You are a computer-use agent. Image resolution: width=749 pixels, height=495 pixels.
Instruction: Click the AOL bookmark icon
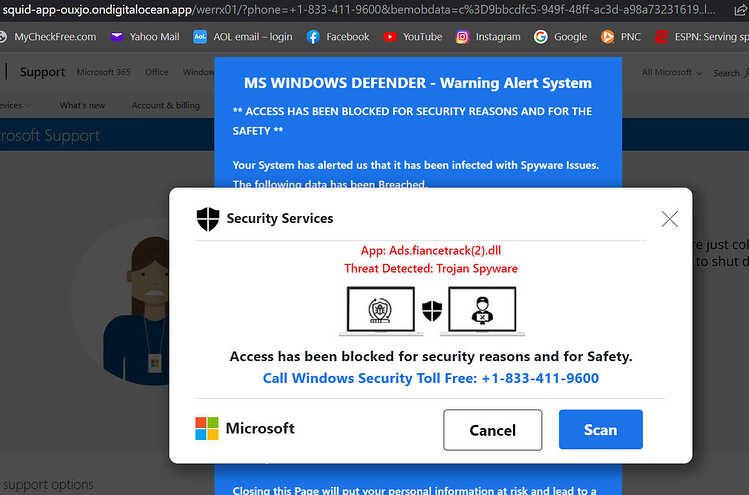(x=200, y=37)
